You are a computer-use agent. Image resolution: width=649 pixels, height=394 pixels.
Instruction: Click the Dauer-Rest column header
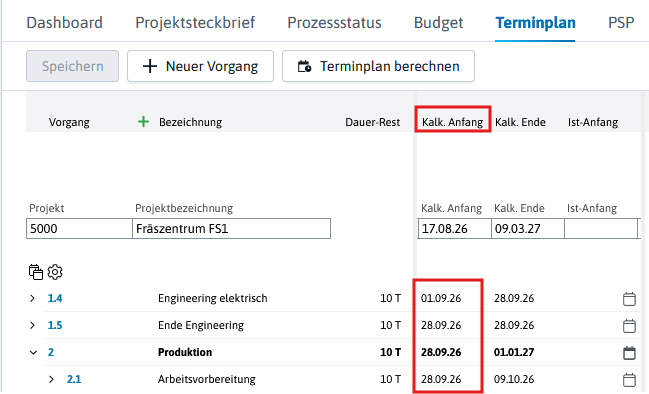373,122
